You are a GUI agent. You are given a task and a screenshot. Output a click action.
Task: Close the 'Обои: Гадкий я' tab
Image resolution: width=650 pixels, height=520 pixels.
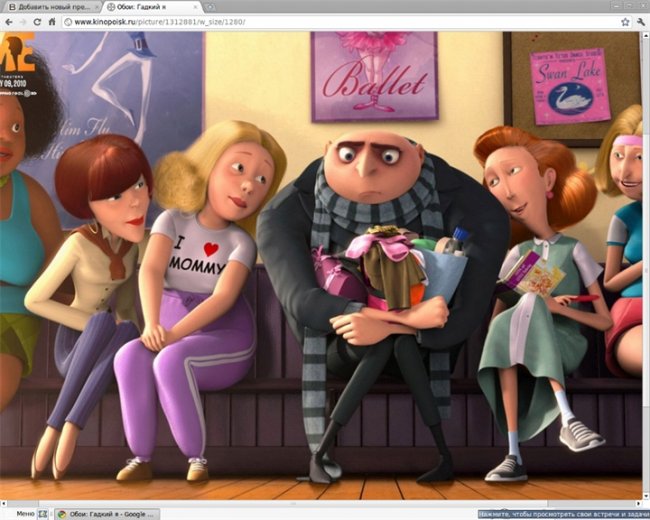point(194,7)
